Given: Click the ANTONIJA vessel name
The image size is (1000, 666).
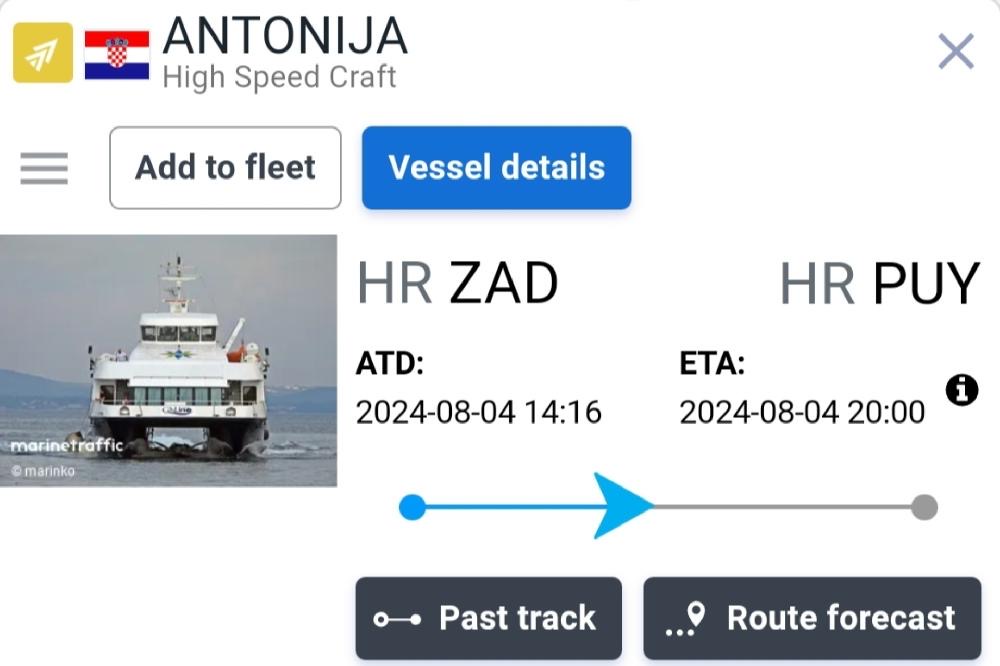Looking at the screenshot, I should 285,36.
